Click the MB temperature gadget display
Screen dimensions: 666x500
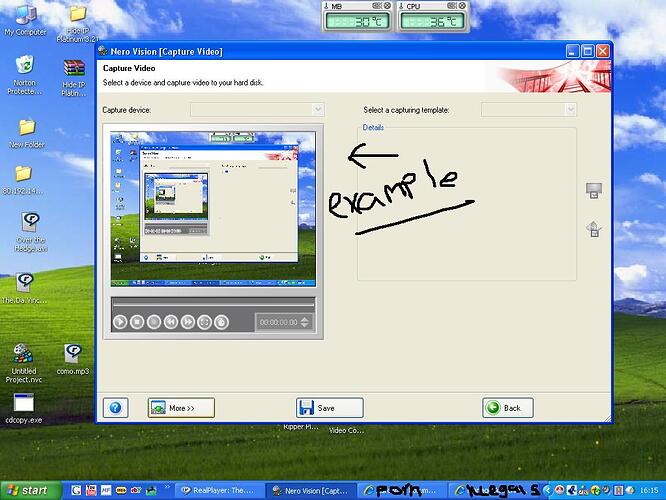pos(357,21)
